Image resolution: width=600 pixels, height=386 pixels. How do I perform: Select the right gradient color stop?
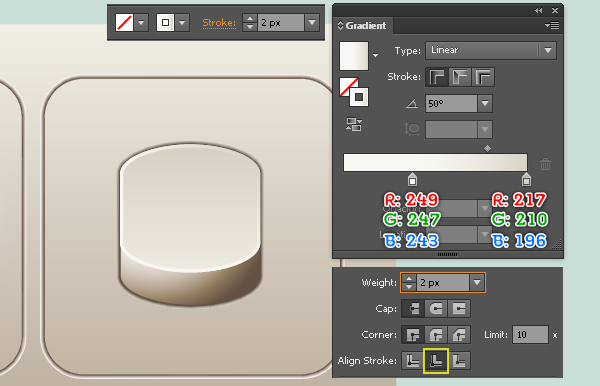tap(526, 179)
